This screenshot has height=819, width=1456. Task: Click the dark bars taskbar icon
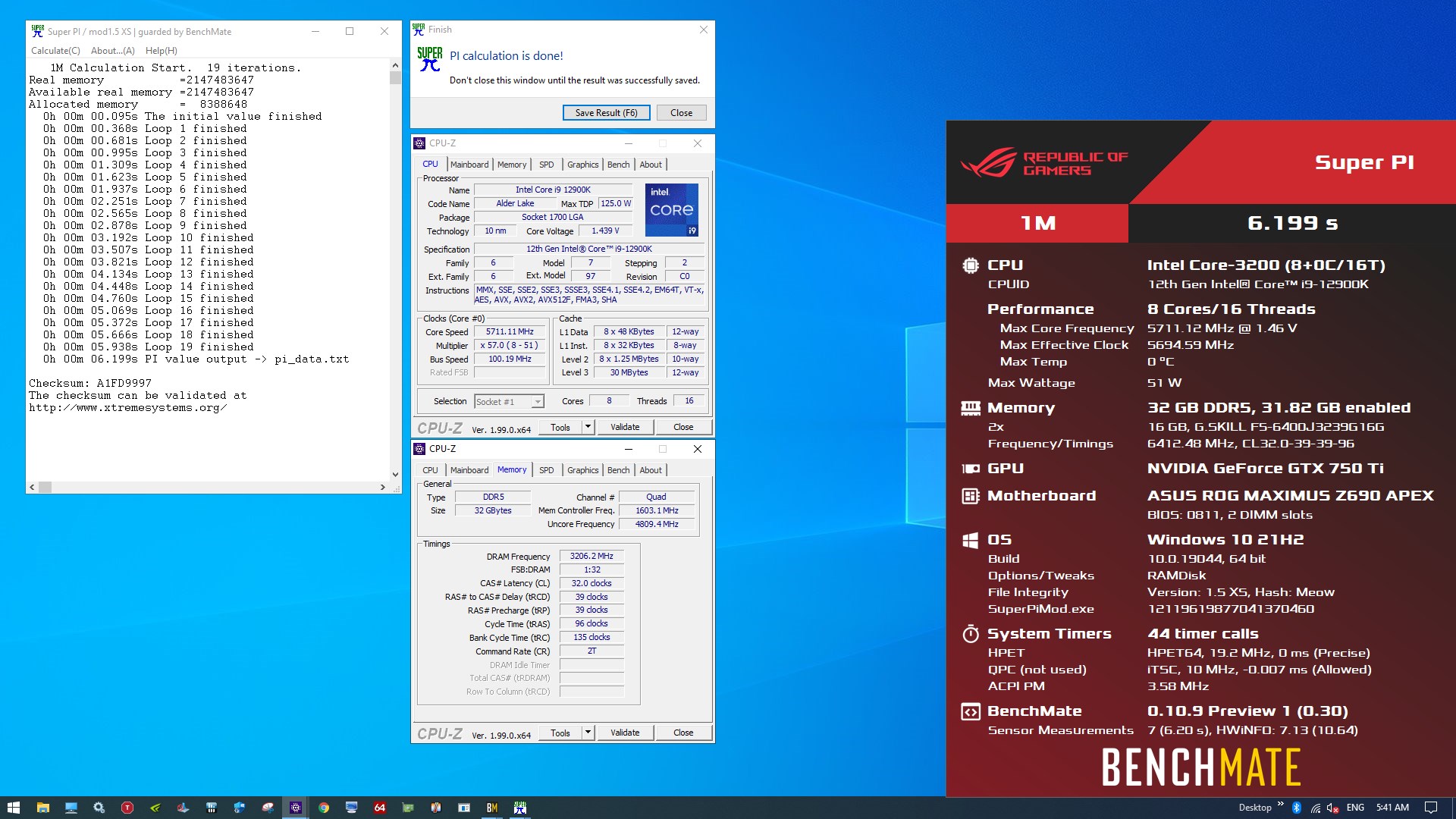coord(212,808)
